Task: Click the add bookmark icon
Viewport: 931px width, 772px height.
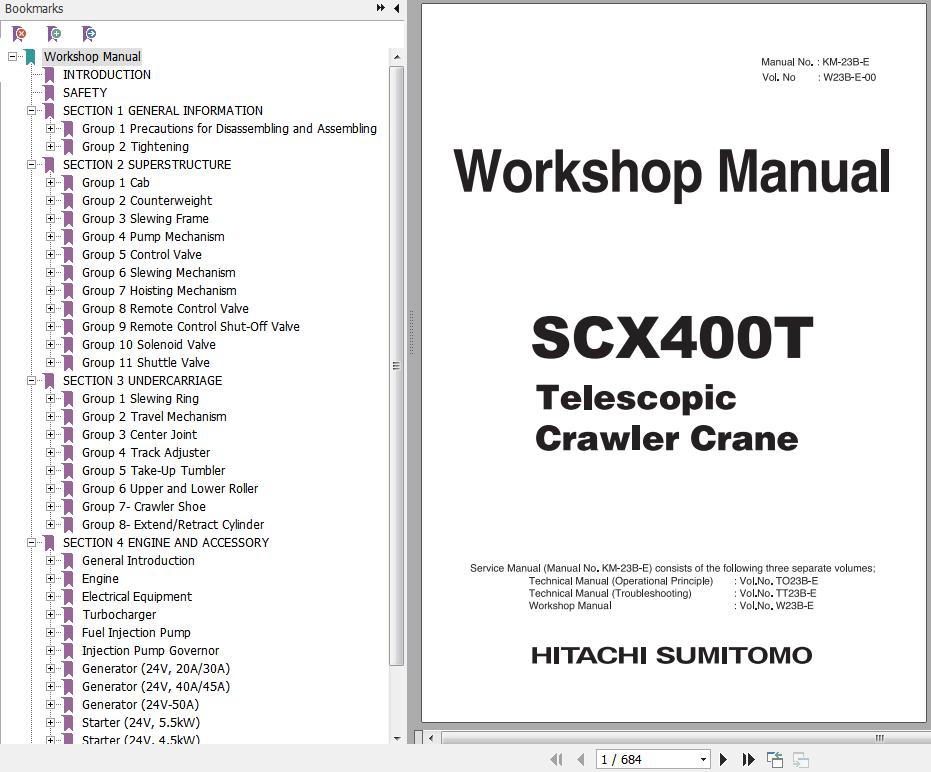Action: 54,34
